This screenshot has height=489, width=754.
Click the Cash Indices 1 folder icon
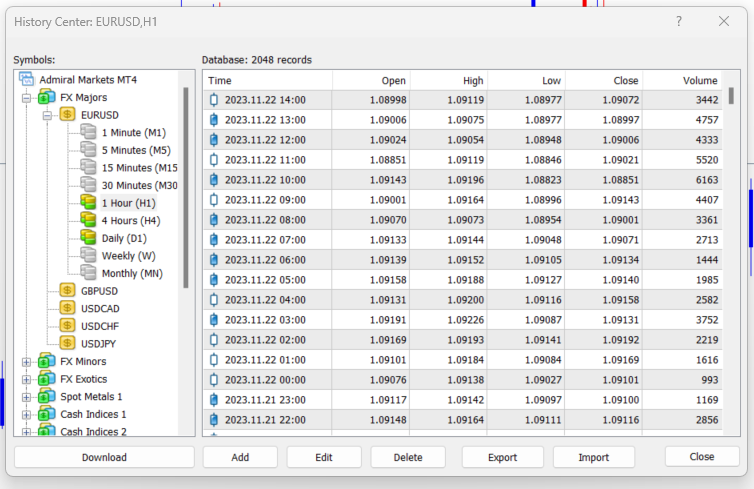[47, 414]
